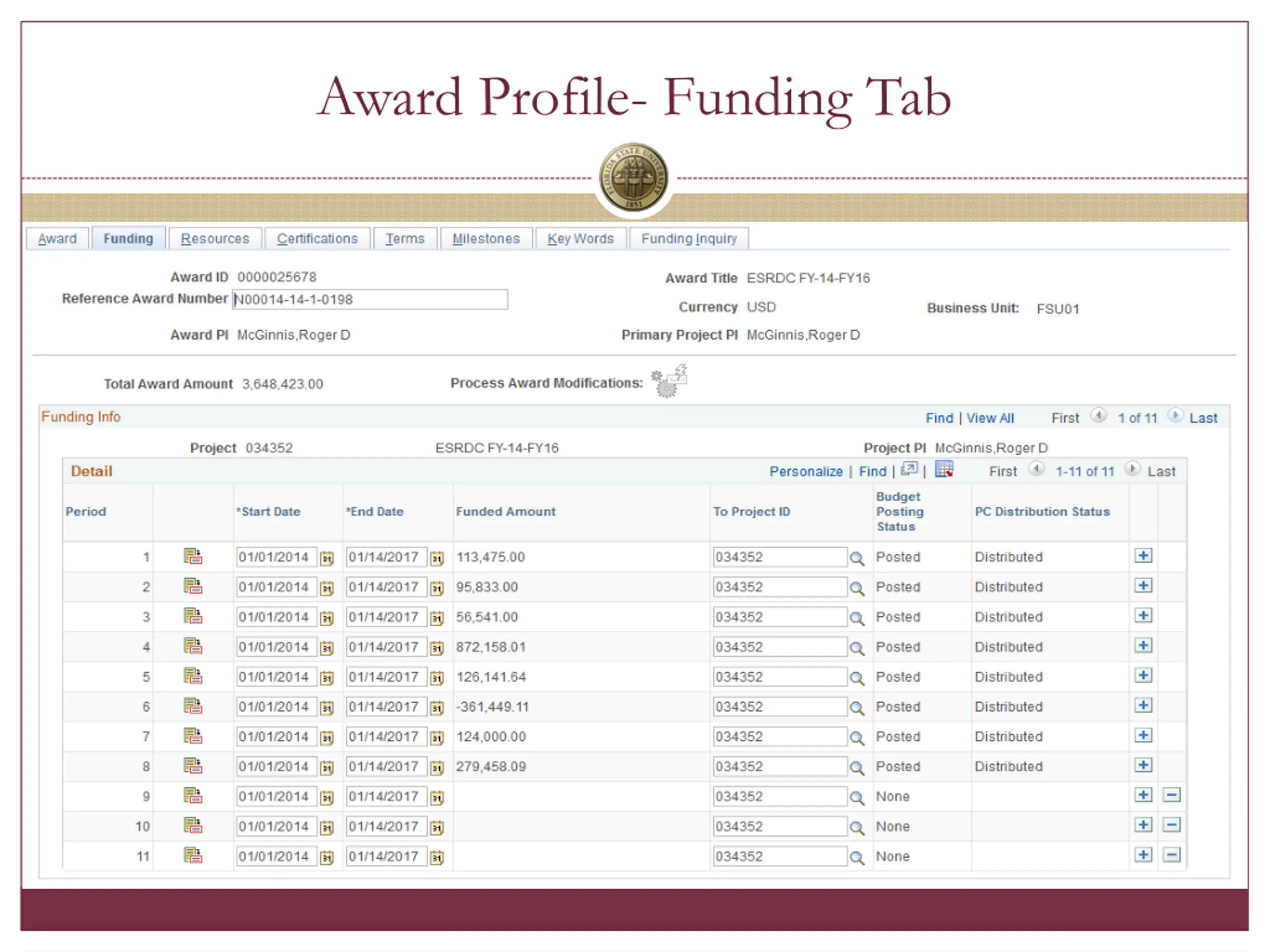Go to previous Funding Info record arrow
1270x952 pixels.
click(1098, 416)
